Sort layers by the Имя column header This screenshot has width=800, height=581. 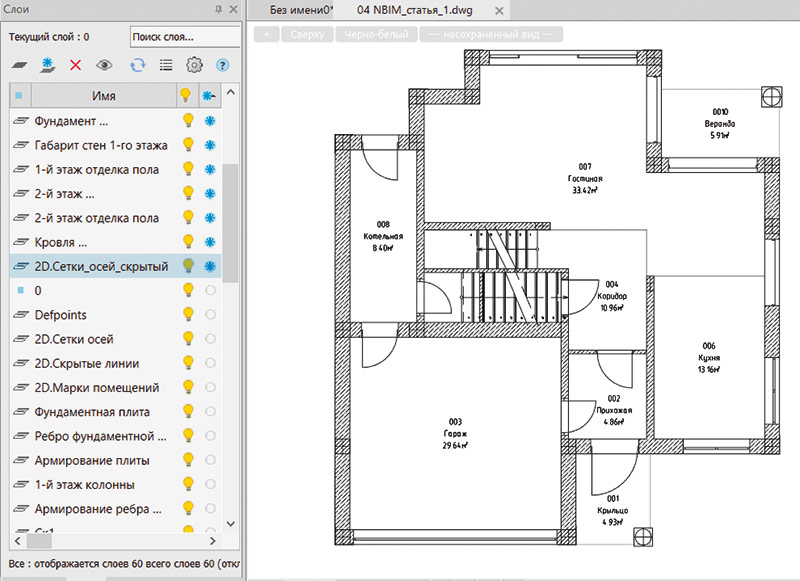tap(103, 96)
